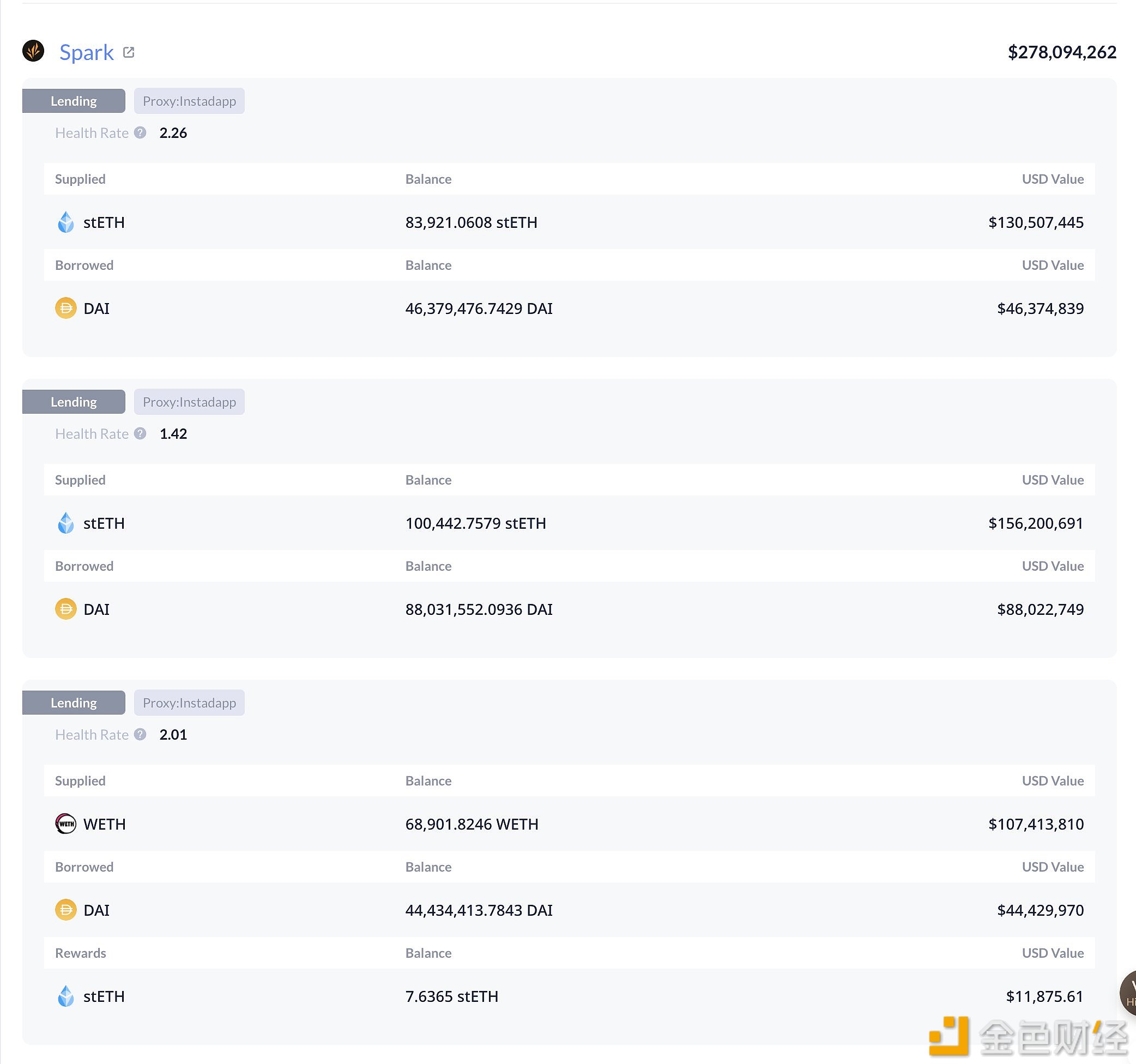The image size is (1136, 1064).
Task: Click the health rate value 2.01
Action: coord(173,734)
